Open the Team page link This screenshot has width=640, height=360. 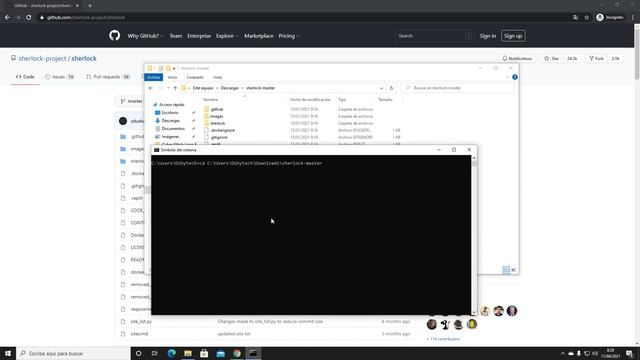[176, 36]
